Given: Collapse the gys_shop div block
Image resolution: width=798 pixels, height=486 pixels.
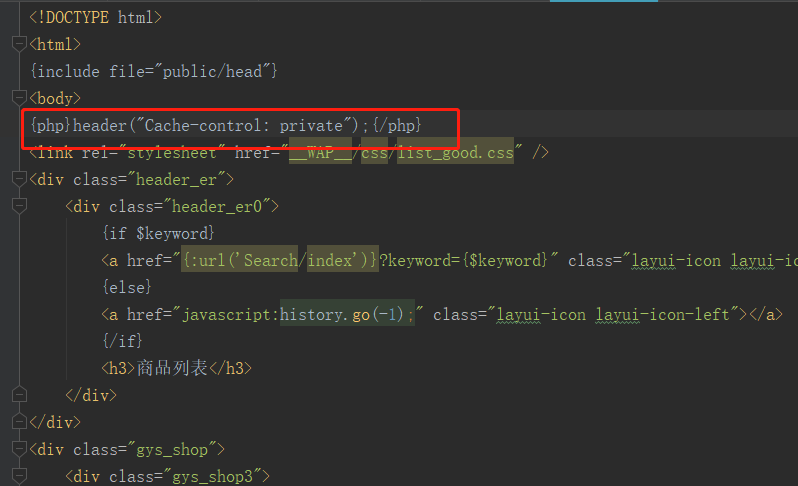Looking at the screenshot, I should (17, 449).
